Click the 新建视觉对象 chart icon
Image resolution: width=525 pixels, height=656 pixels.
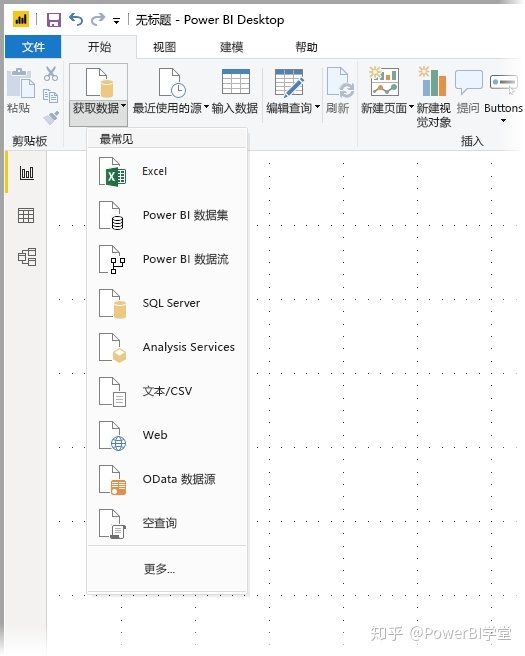(x=433, y=81)
